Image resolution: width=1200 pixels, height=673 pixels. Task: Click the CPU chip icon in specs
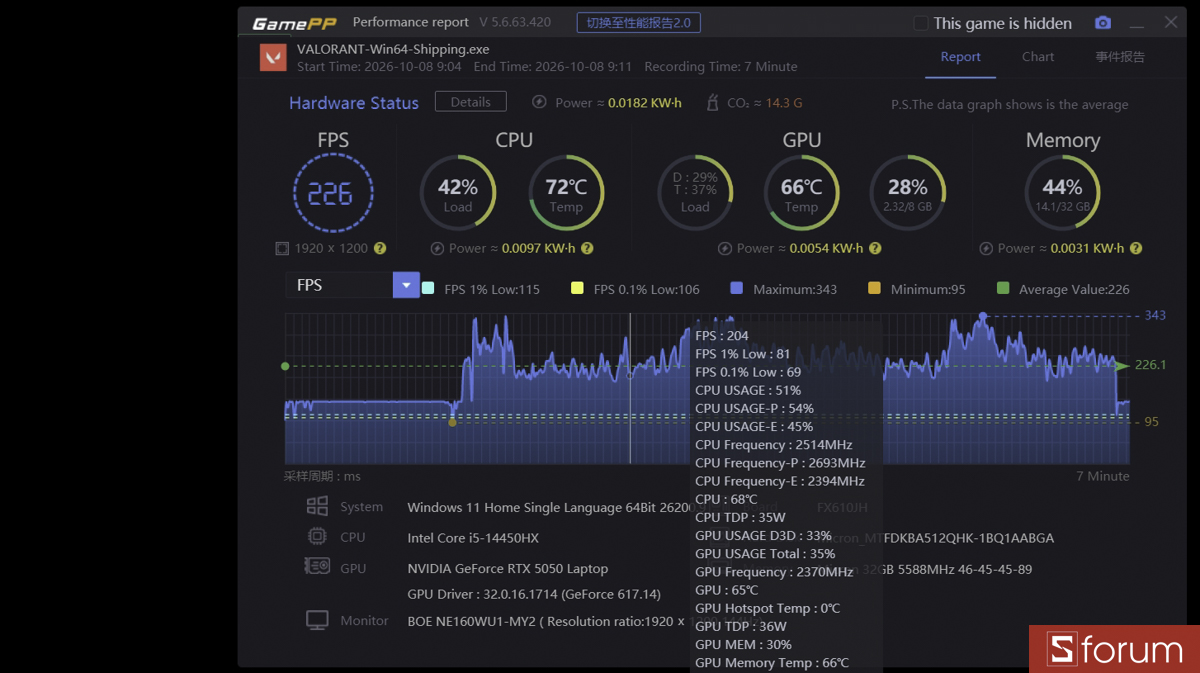pos(317,536)
